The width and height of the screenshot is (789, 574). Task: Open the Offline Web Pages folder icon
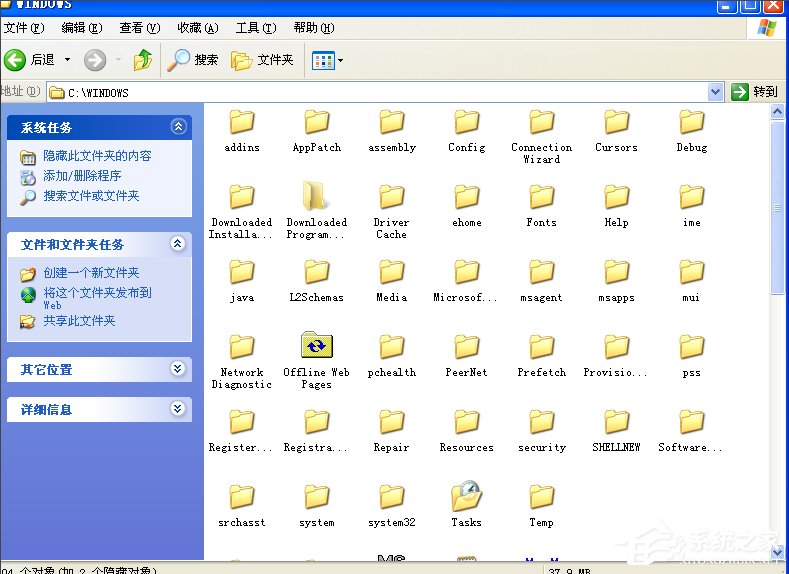point(316,347)
